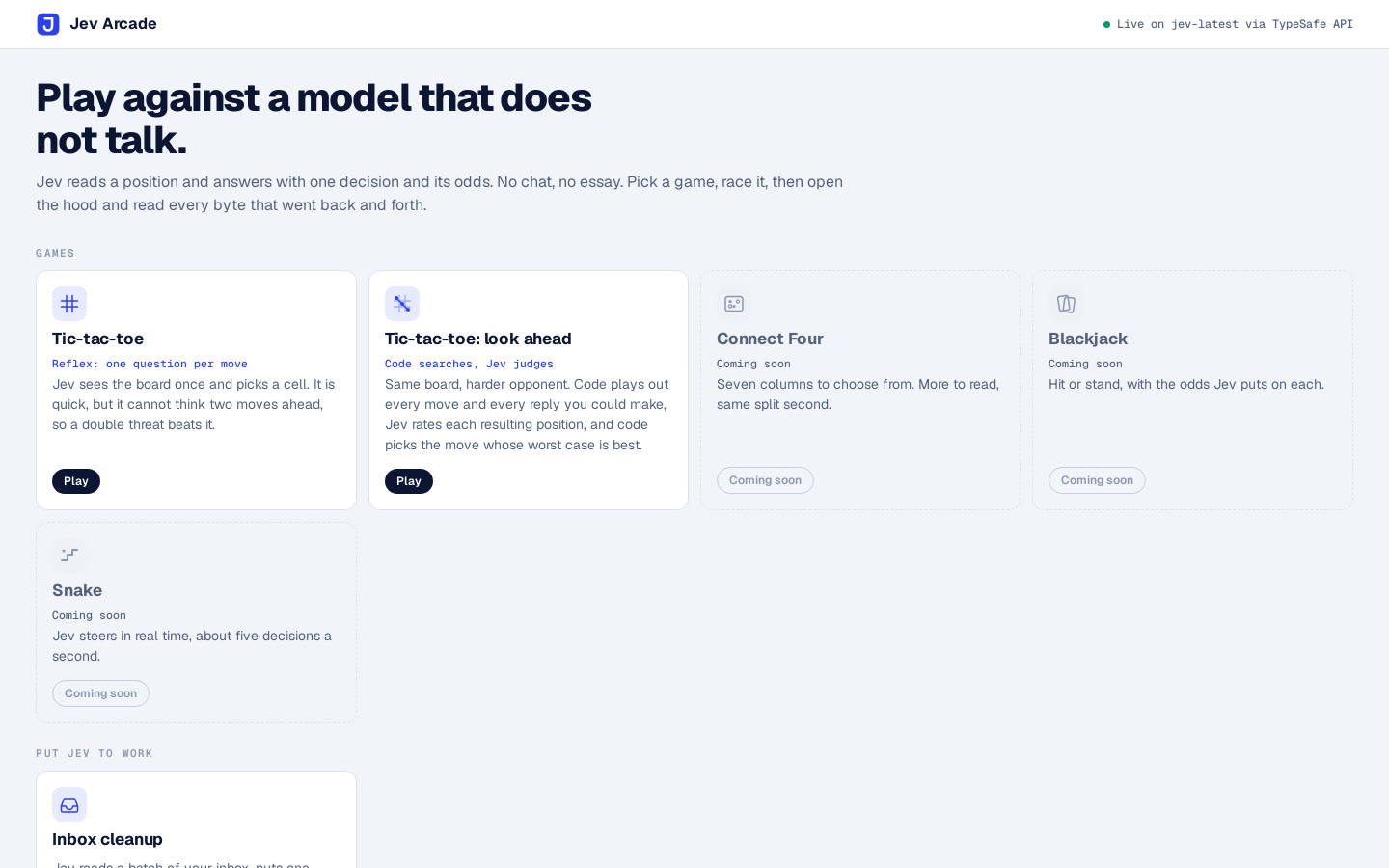Play Tic-tac-toe: look ahead
Viewport: 1389px width, 868px height.
click(409, 481)
